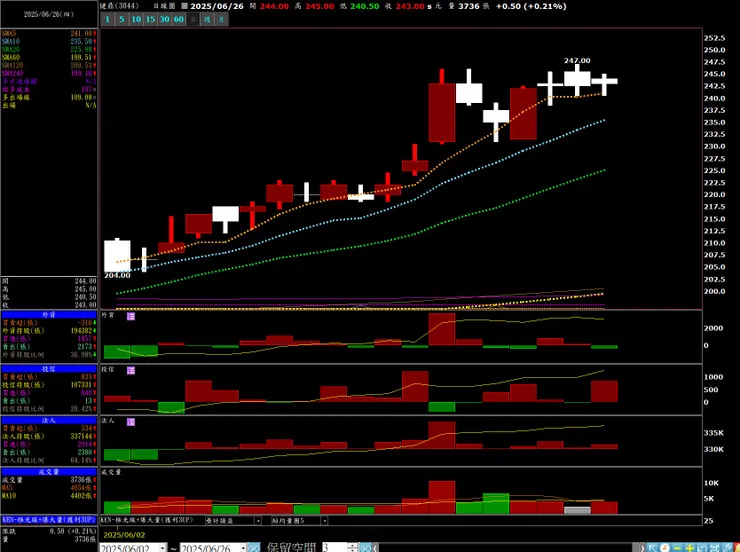Click the 2025/06/02 timeline date label
Image resolution: width=740 pixels, height=552 pixels.
click(125, 535)
